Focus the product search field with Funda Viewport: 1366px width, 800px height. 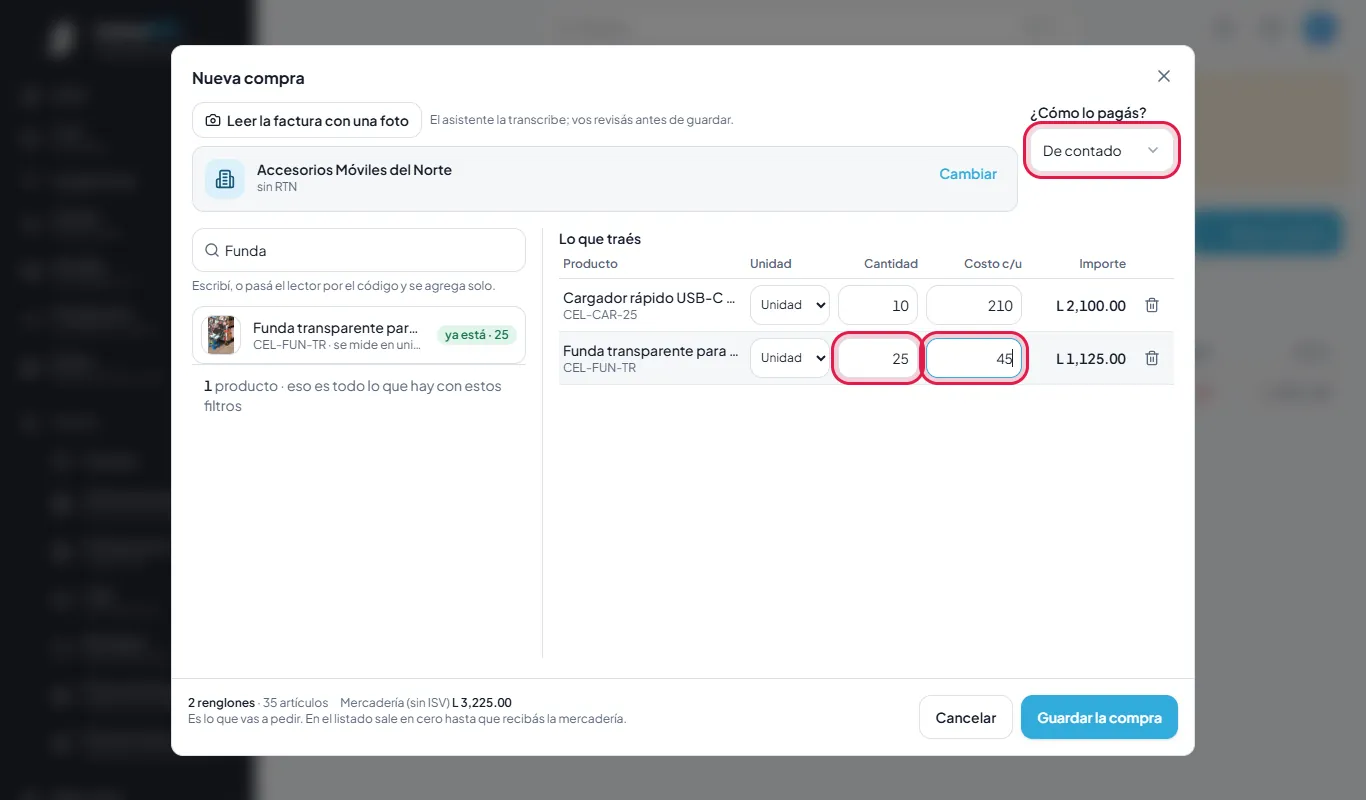[x=359, y=250]
